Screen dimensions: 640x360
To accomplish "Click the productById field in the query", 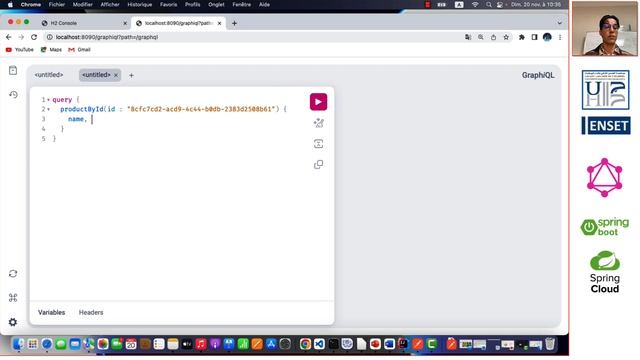I will pos(82,109).
